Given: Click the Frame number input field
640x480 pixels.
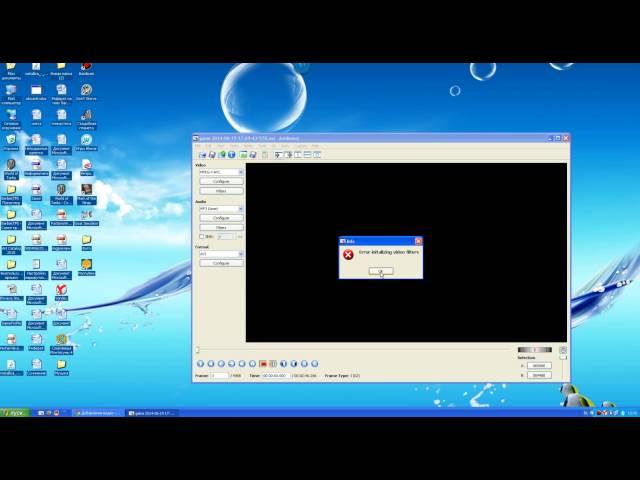Looking at the screenshot, I should pyautogui.click(x=219, y=376).
